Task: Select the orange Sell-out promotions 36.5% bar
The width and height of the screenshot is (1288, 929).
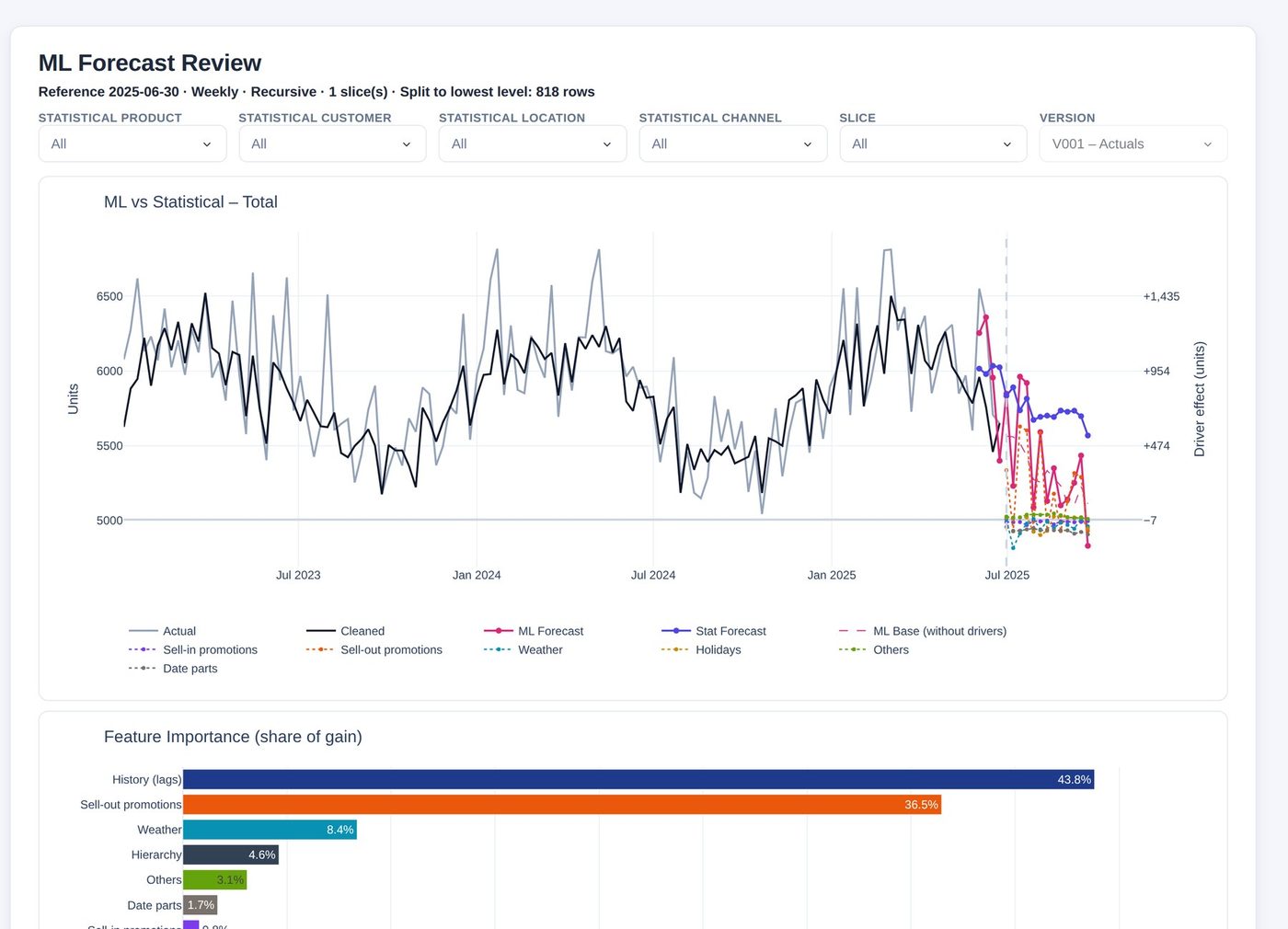Action: point(562,805)
